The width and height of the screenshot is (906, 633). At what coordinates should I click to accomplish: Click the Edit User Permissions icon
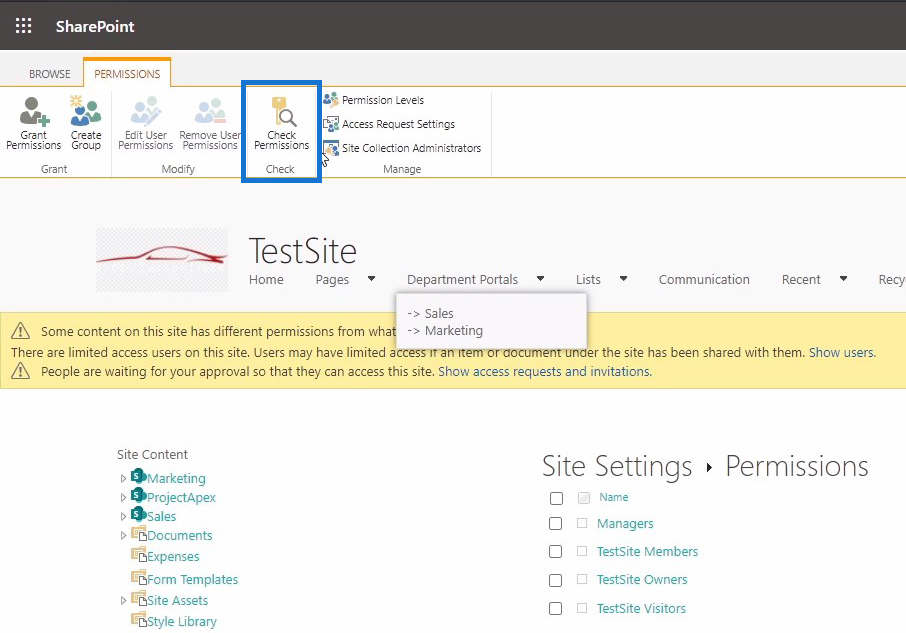pos(146,111)
